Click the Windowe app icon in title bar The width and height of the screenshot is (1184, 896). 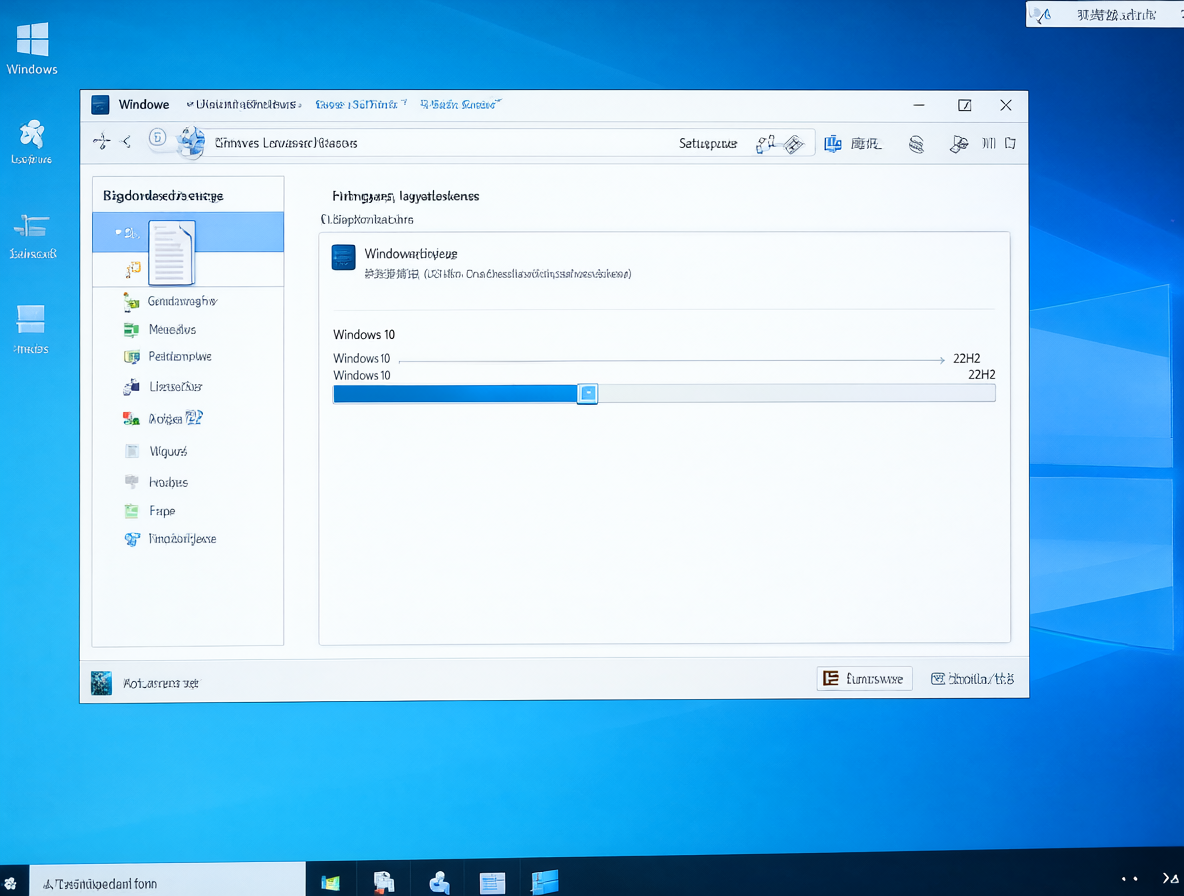tap(100, 104)
